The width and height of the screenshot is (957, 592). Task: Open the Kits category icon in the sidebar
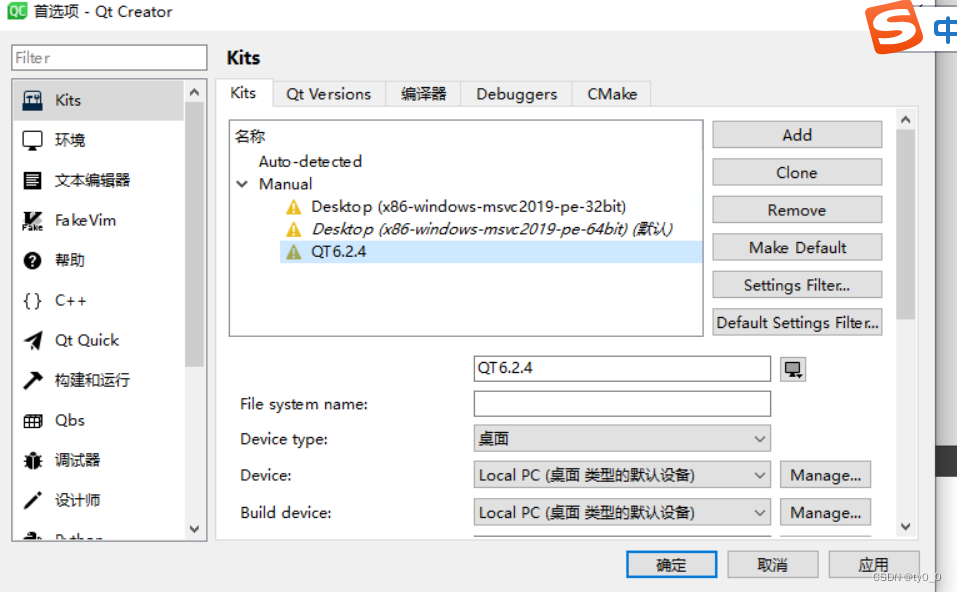click(32, 100)
